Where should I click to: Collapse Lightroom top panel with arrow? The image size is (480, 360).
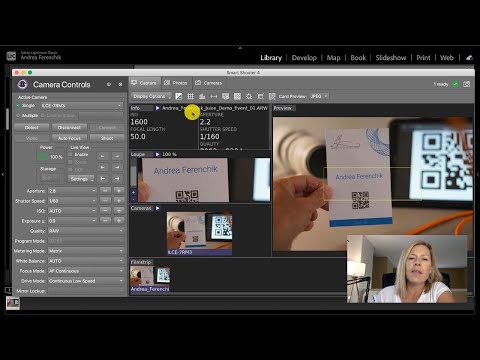[240, 48]
